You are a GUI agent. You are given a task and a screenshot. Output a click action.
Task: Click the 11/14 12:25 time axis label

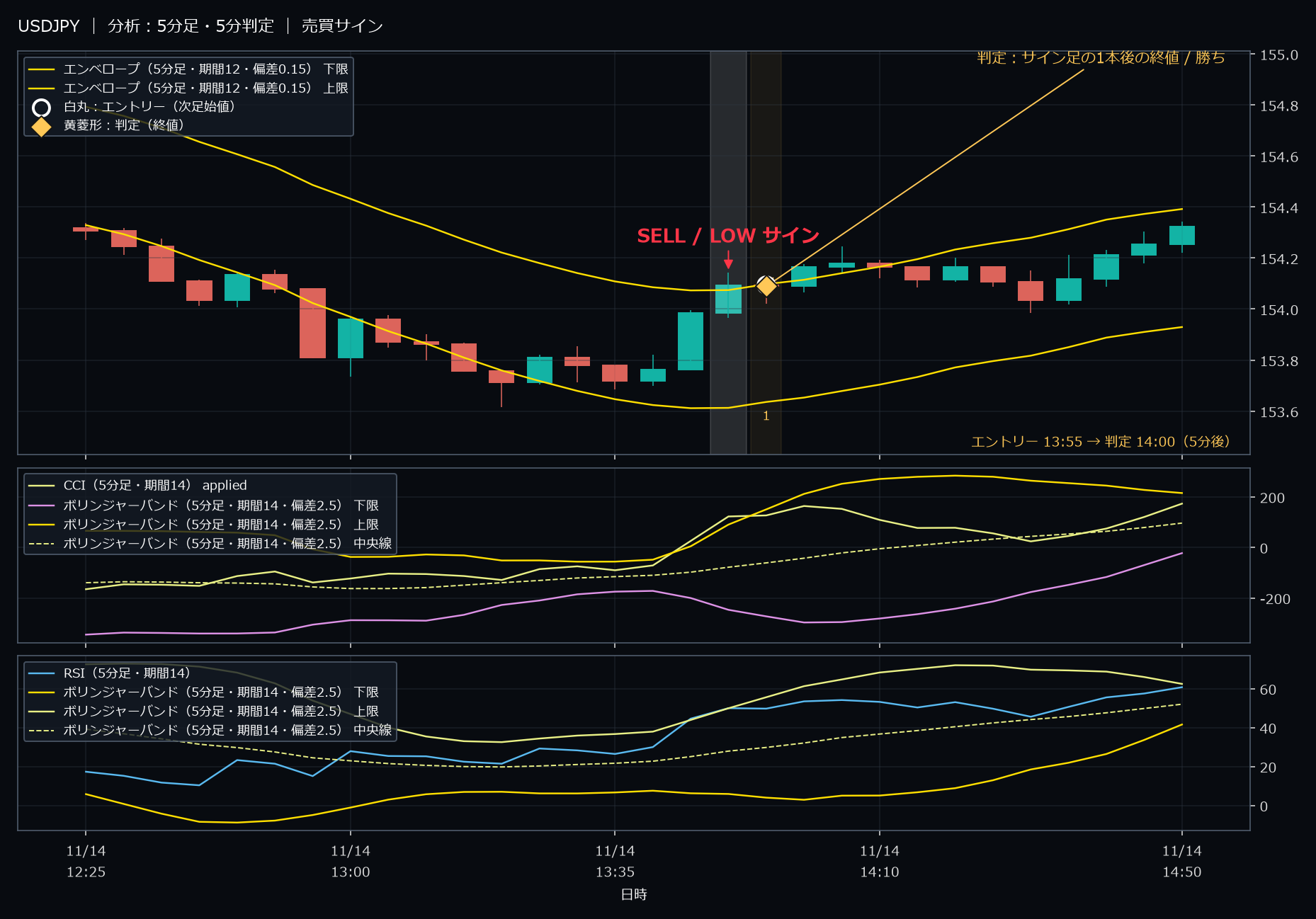[x=86, y=861]
